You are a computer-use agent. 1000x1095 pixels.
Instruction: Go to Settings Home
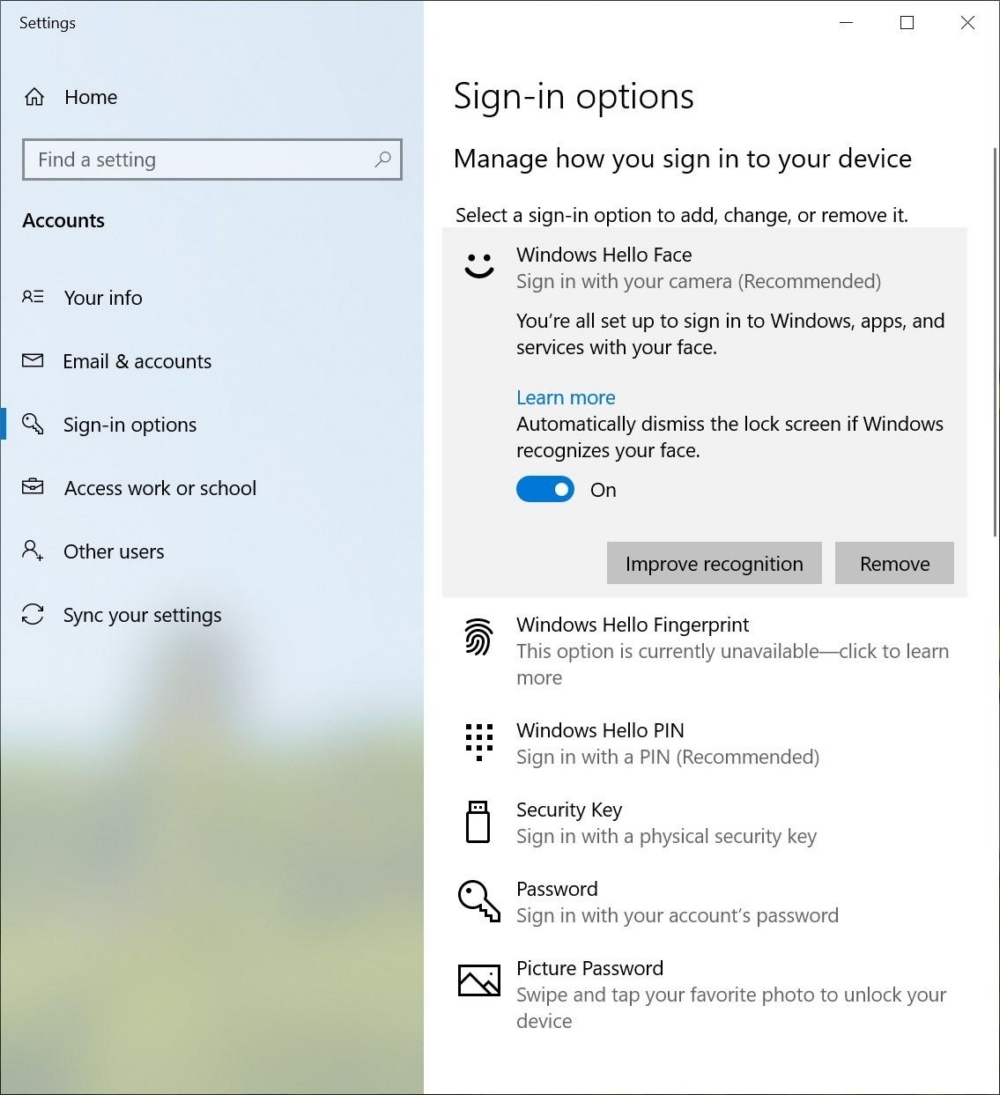[x=212, y=97]
